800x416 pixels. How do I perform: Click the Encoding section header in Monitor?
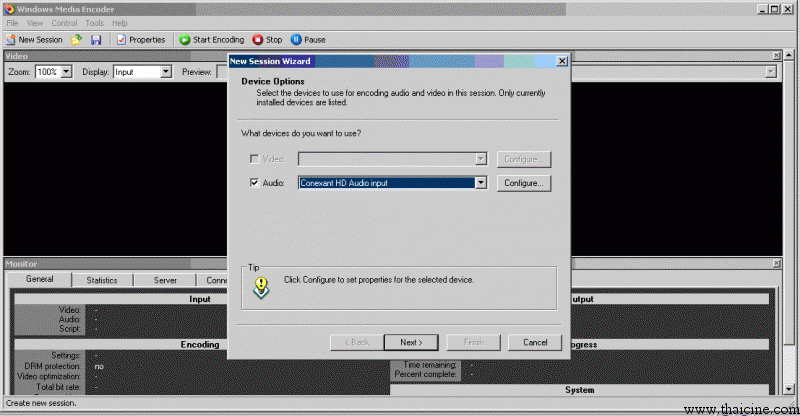(199, 345)
